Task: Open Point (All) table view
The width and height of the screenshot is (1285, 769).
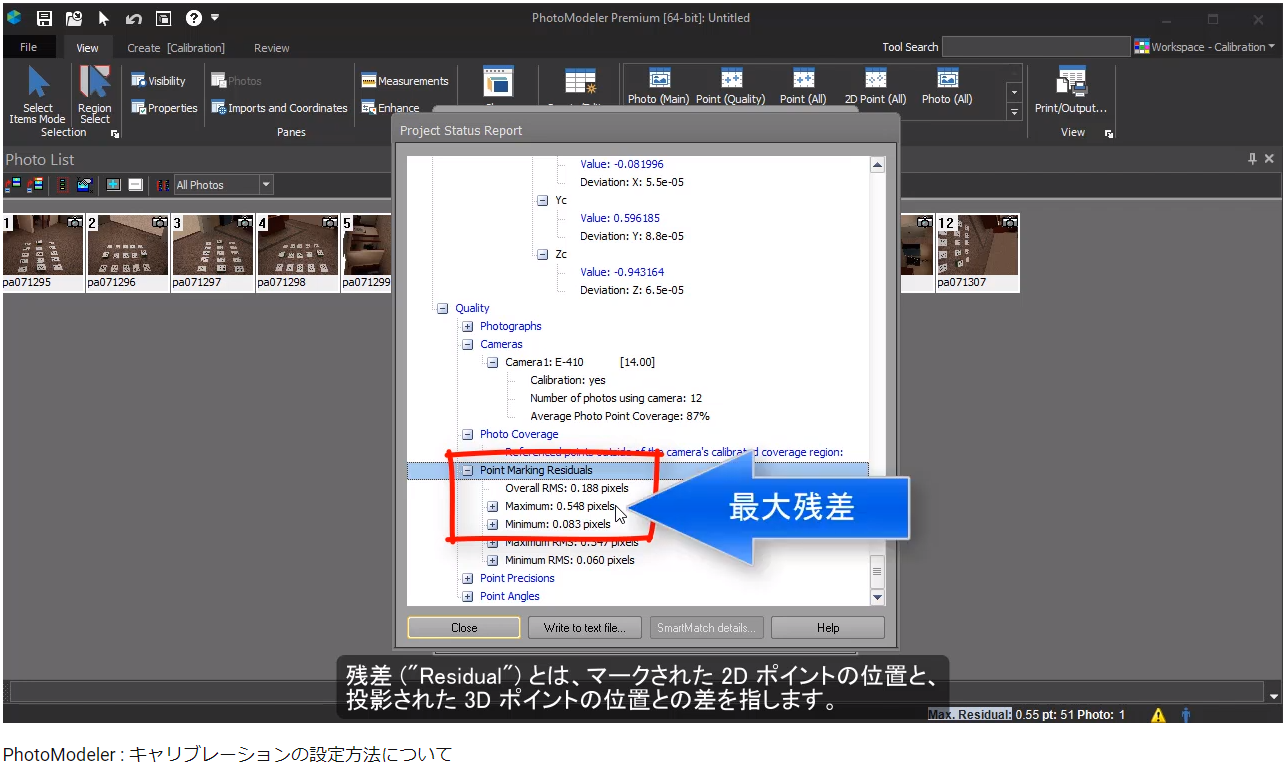Action: (x=803, y=87)
